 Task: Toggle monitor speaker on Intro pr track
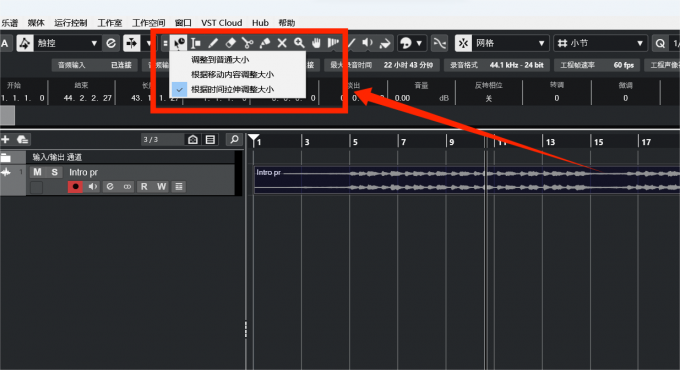click(93, 187)
